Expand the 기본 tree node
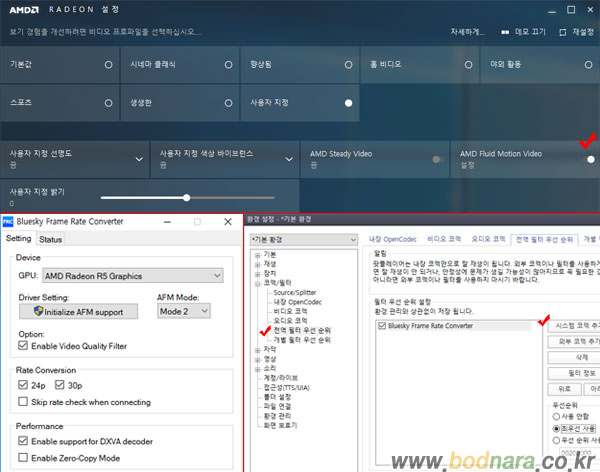600x472 pixels. point(258,255)
